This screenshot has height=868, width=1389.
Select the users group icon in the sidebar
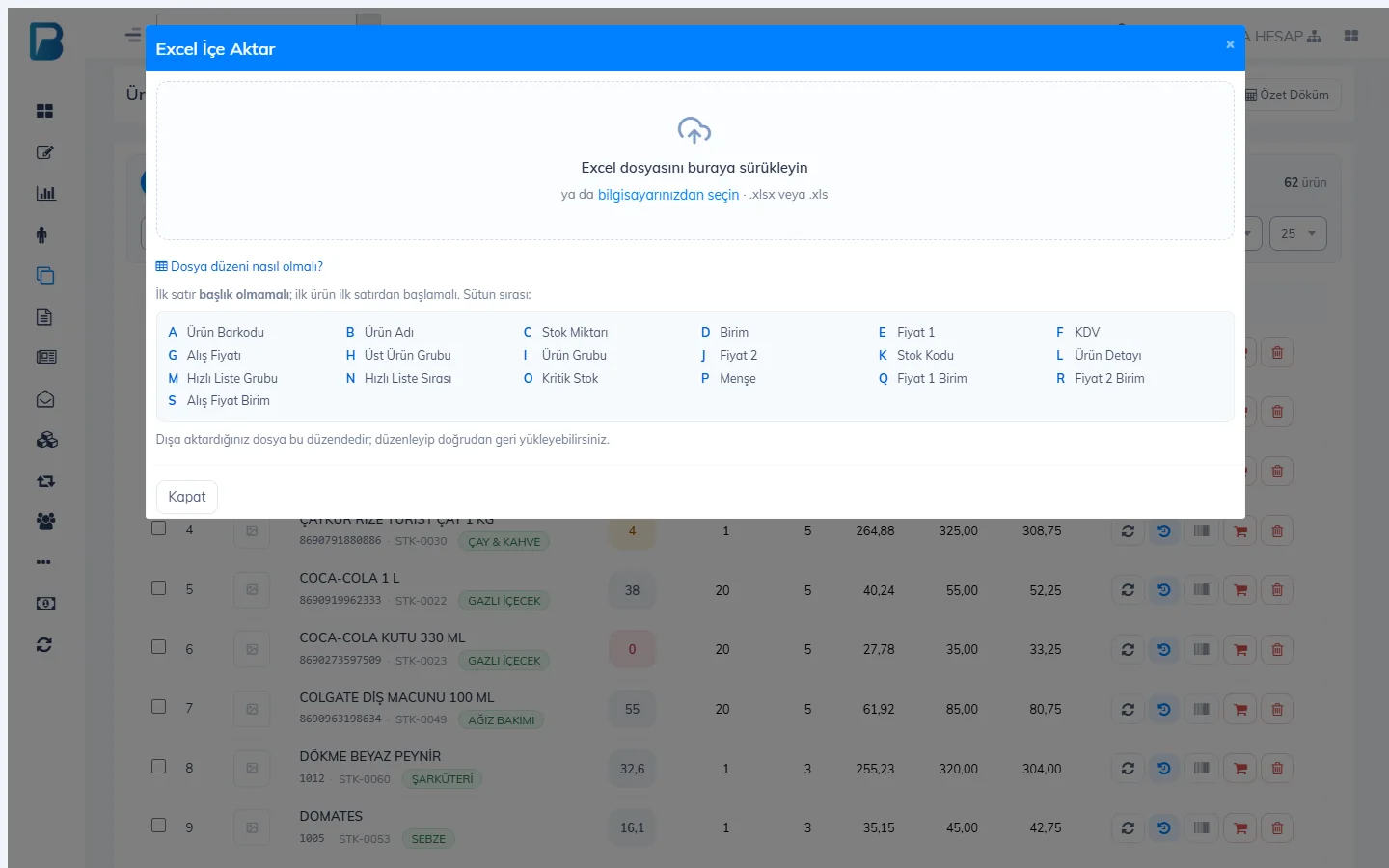point(45,522)
